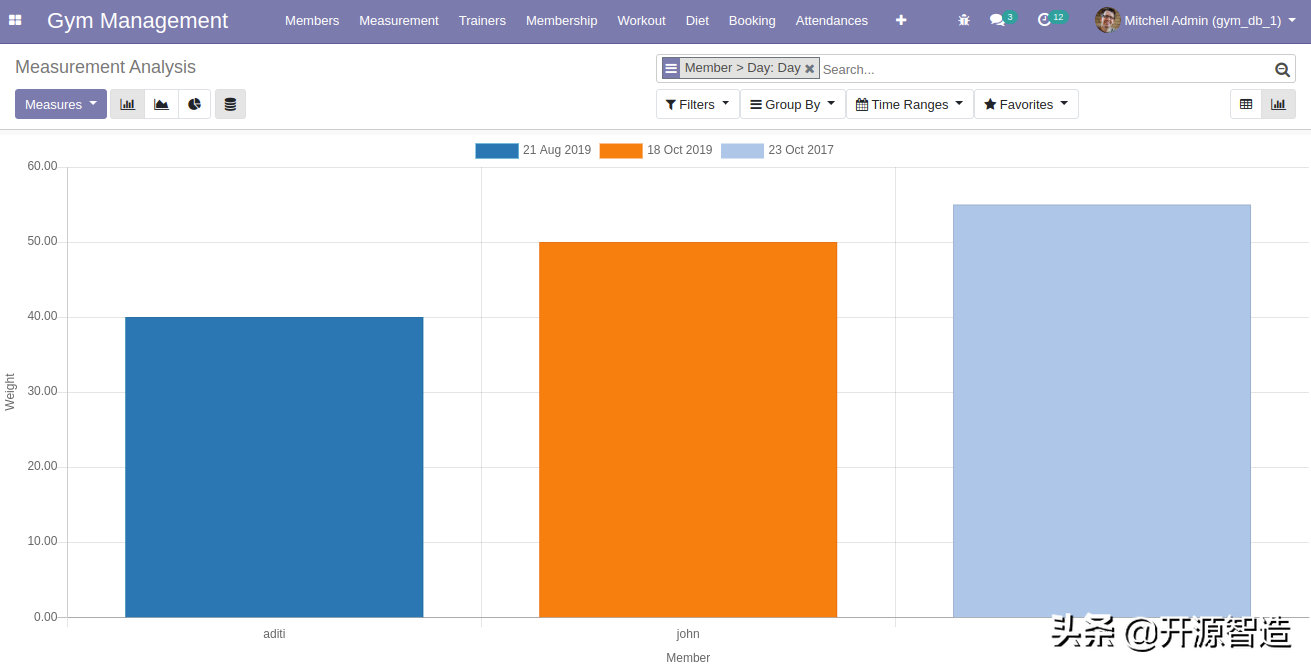
Task: Switch to pivot table view
Action: 1246,104
